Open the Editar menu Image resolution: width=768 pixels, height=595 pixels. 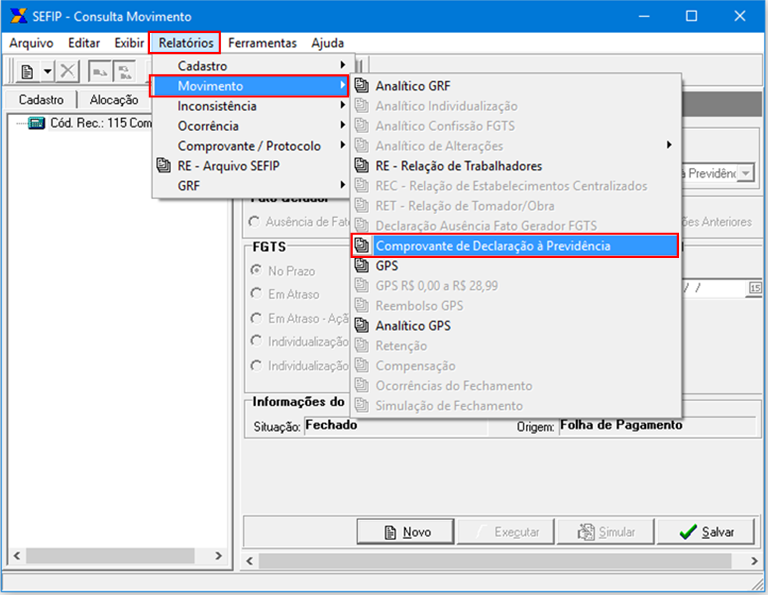click(x=84, y=43)
